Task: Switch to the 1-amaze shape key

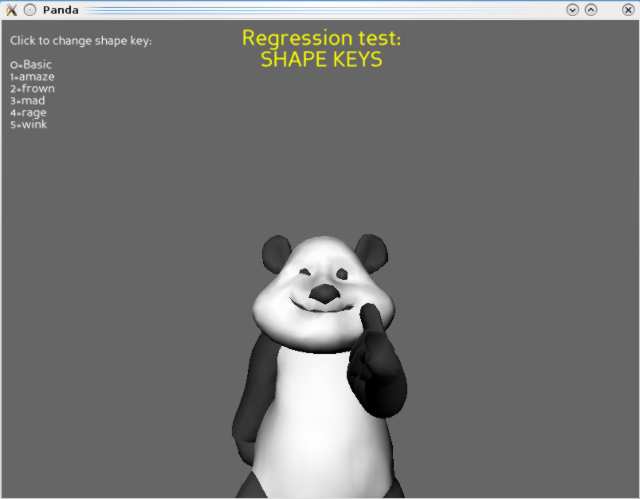Action: click(32, 77)
